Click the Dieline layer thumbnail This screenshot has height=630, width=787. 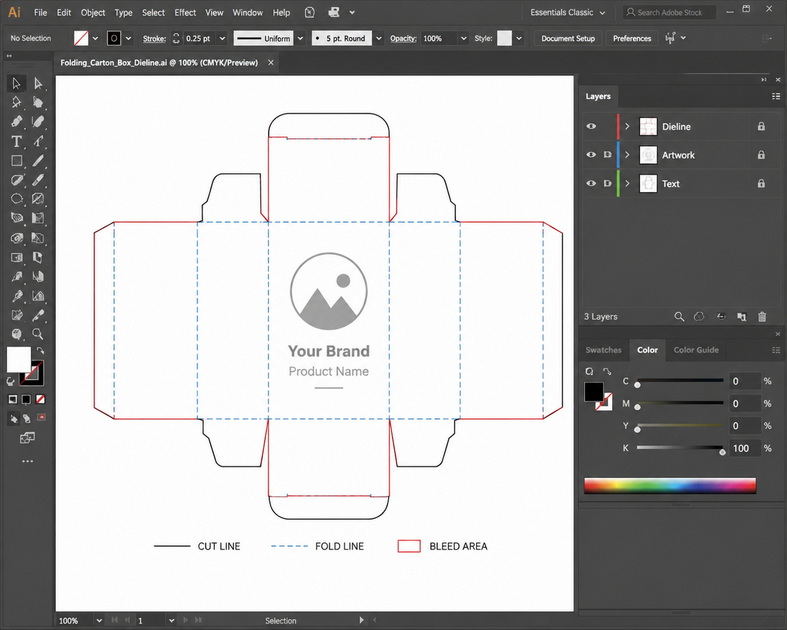pos(648,127)
